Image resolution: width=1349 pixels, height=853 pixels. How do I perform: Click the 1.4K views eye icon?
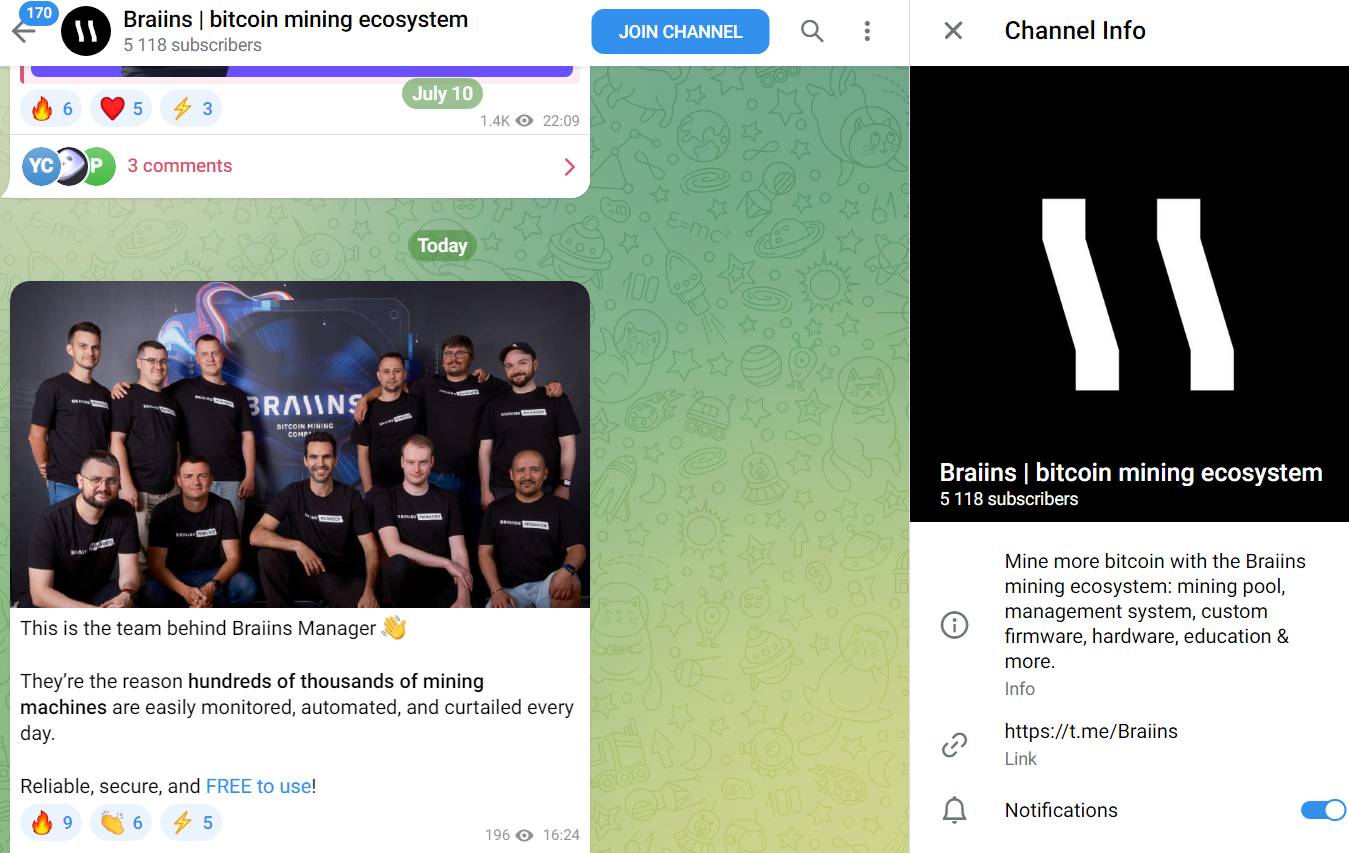click(x=524, y=121)
